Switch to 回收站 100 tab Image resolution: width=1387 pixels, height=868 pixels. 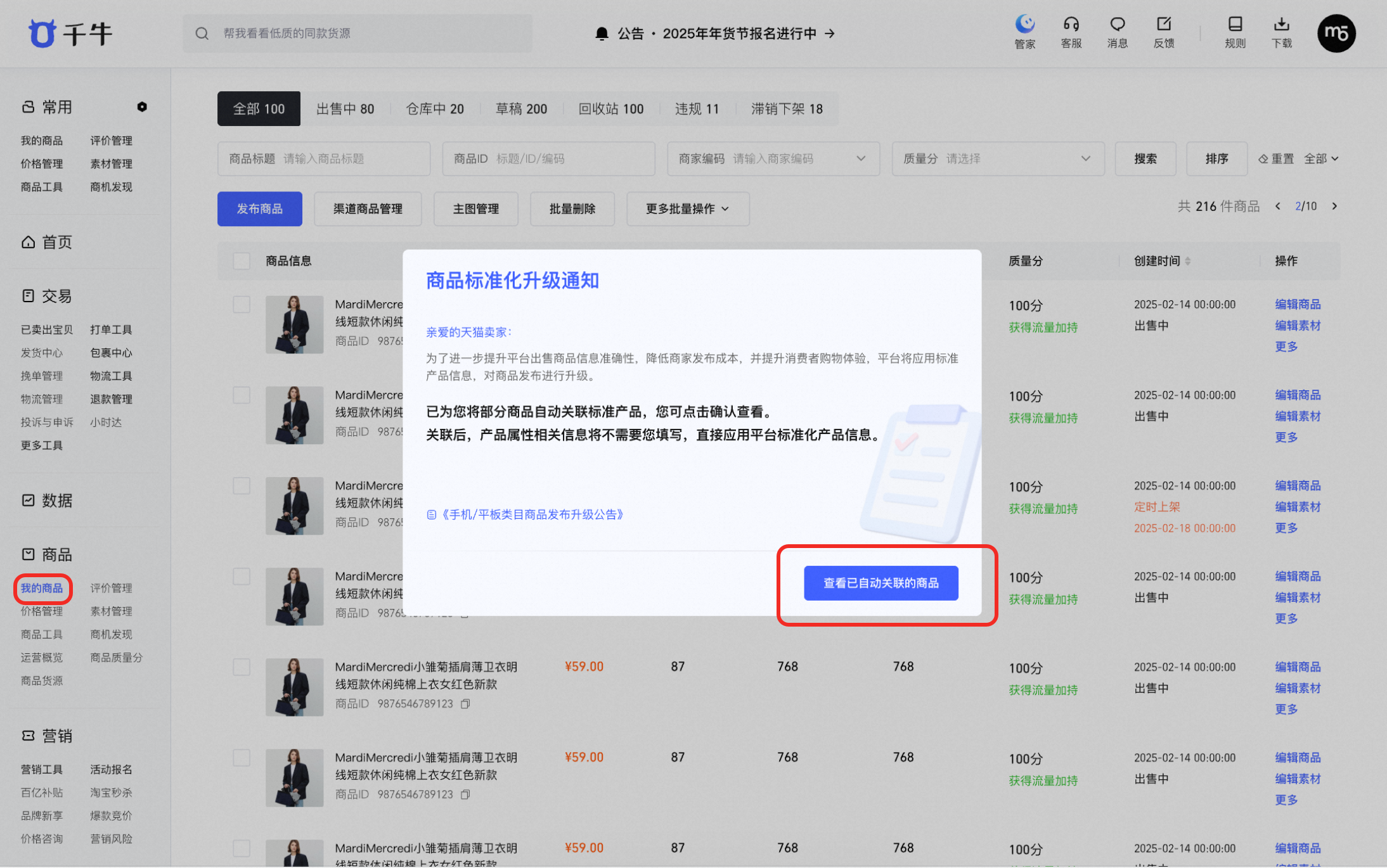point(611,108)
